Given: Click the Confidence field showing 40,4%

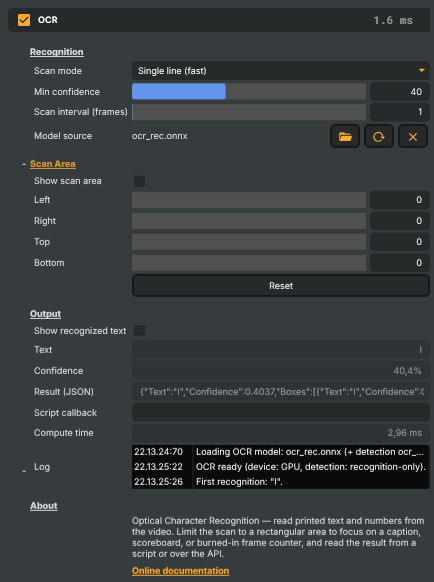Looking at the screenshot, I should 281,371.
